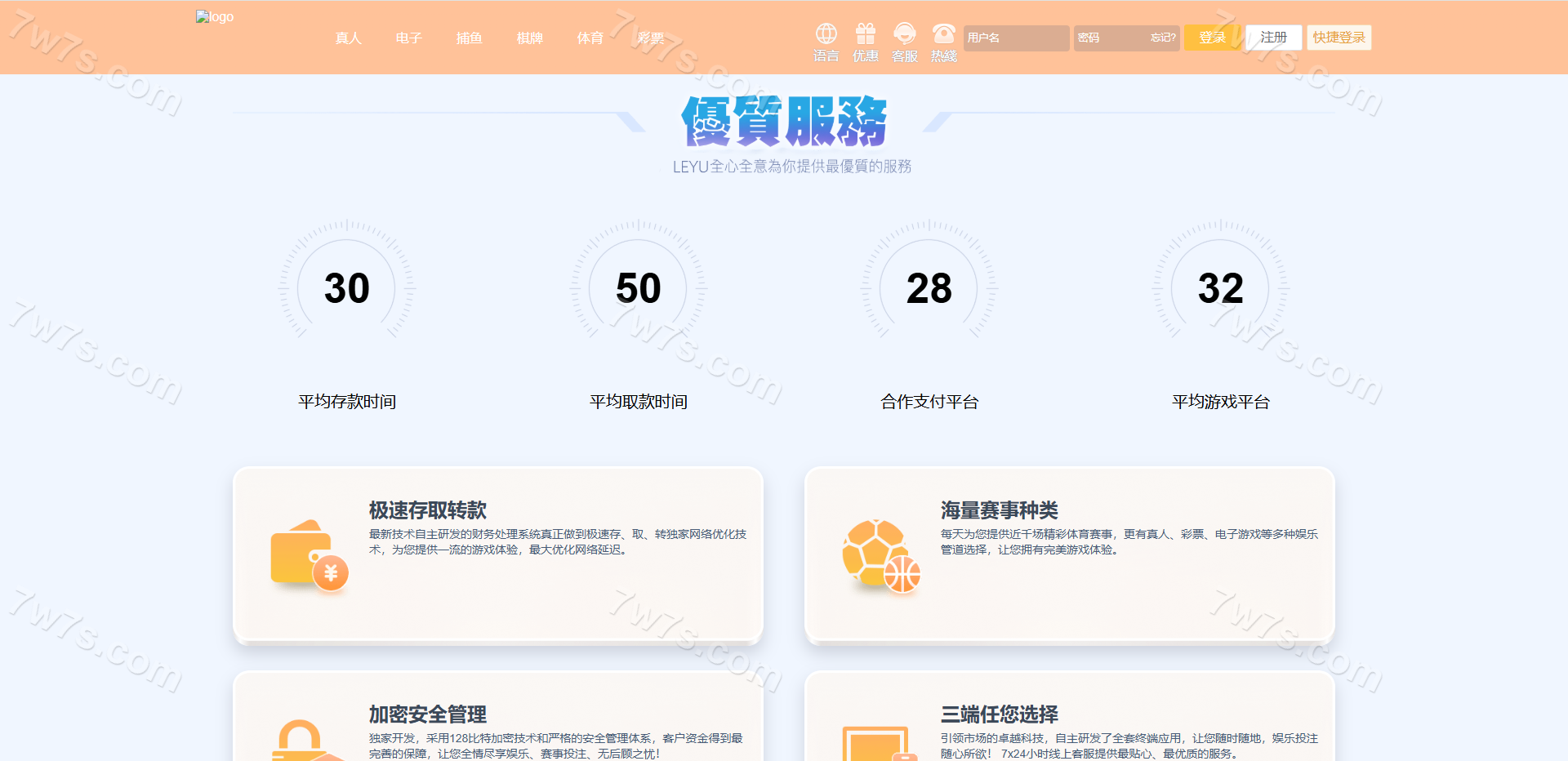The width and height of the screenshot is (1568, 761).
Task: Click the broken logo image
Action: click(x=214, y=17)
